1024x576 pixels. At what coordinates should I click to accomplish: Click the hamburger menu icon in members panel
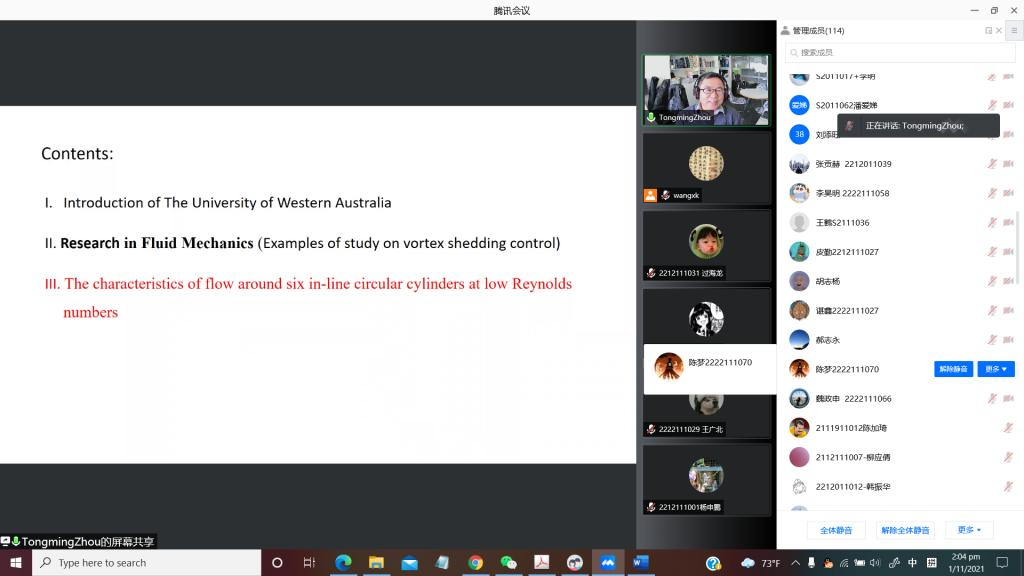click(x=1013, y=30)
